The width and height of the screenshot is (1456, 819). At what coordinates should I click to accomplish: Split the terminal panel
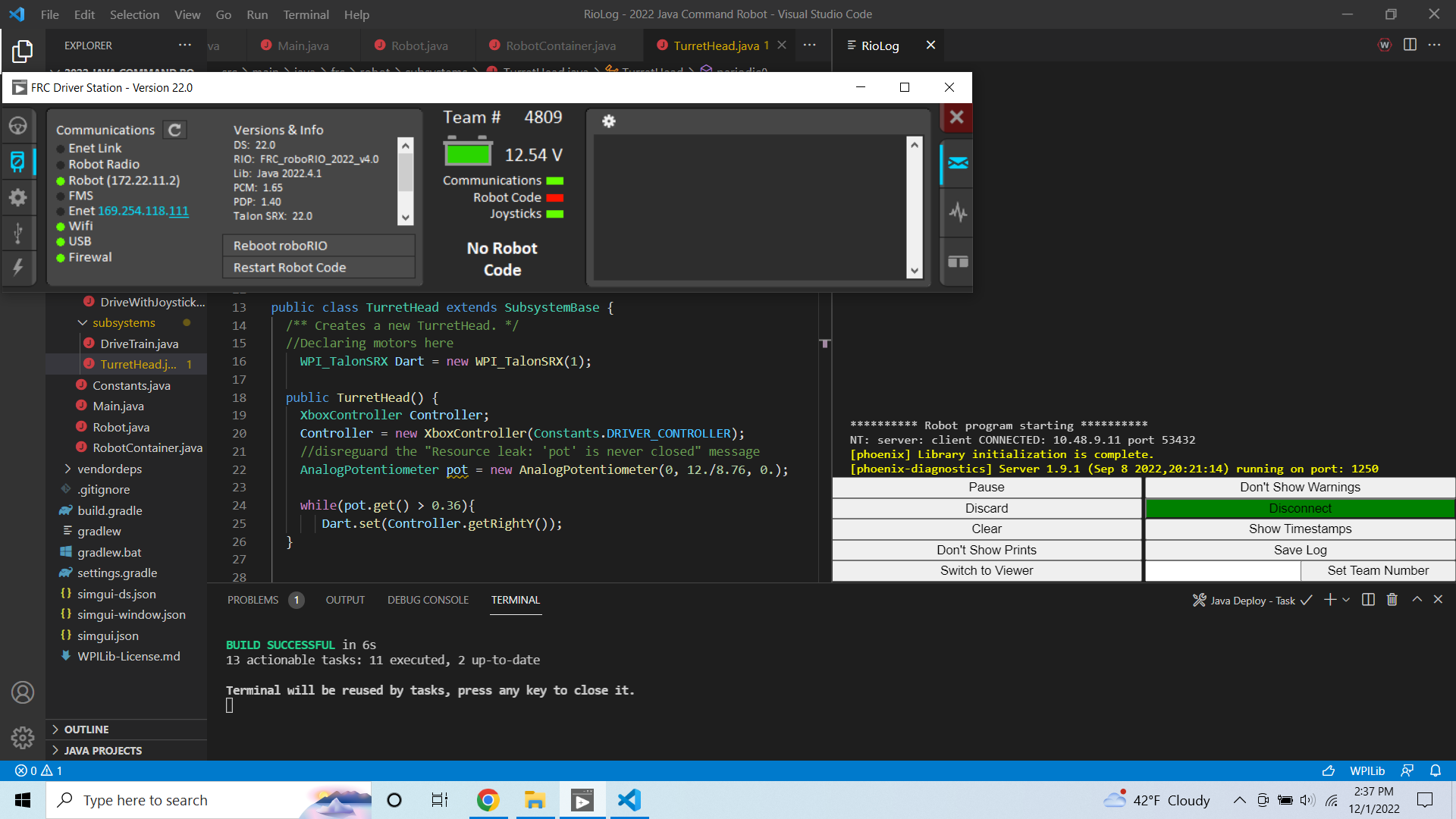click(1368, 600)
